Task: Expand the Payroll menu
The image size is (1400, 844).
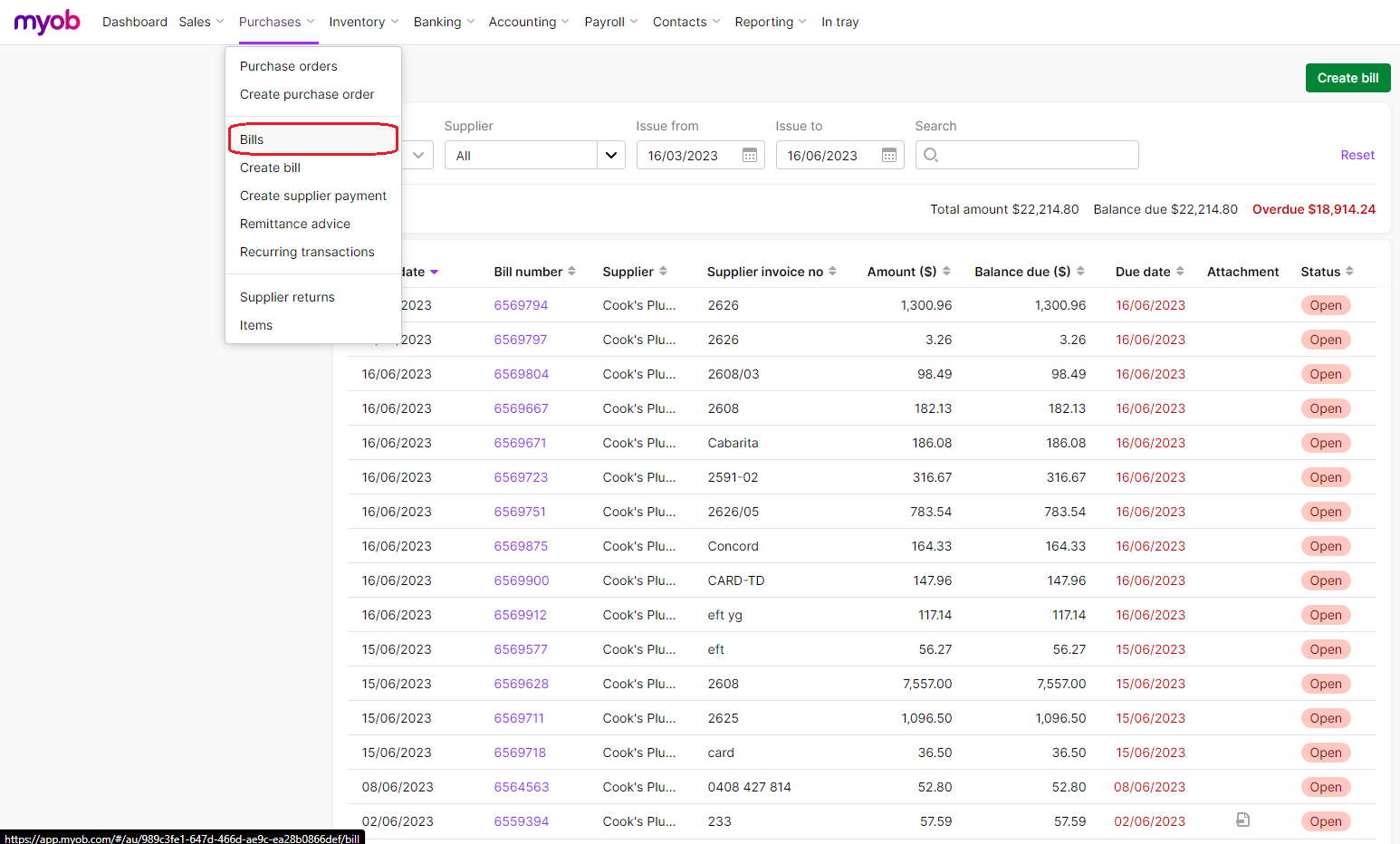Action: pyautogui.click(x=611, y=22)
